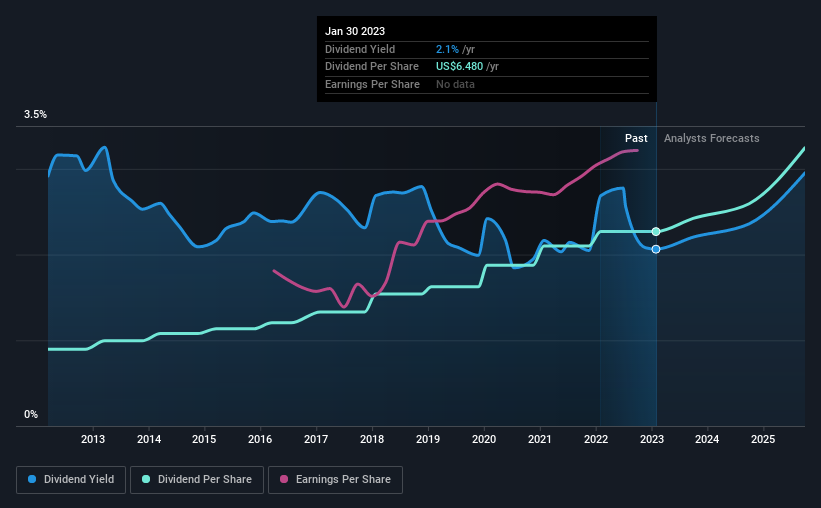Click the No data value in tooltip
Screen dimensions: 821x508
(455, 84)
